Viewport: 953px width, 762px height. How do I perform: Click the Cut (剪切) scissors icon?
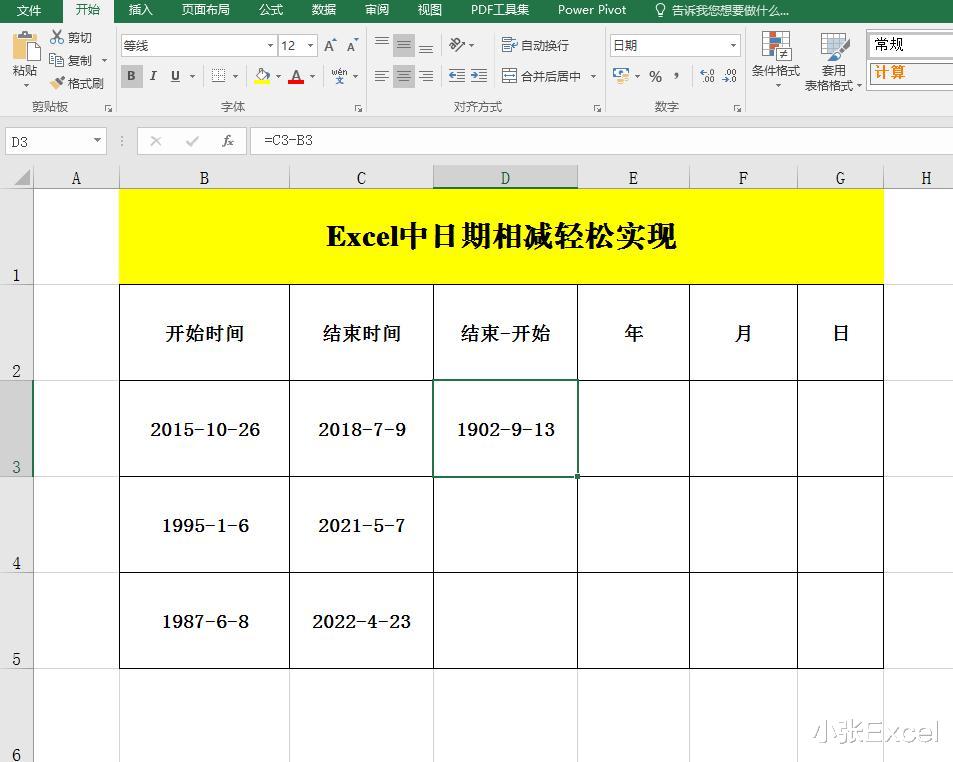point(57,37)
